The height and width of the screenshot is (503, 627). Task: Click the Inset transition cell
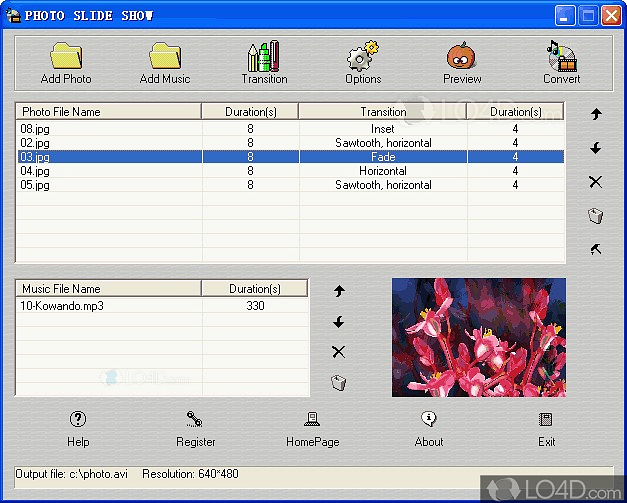click(383, 129)
